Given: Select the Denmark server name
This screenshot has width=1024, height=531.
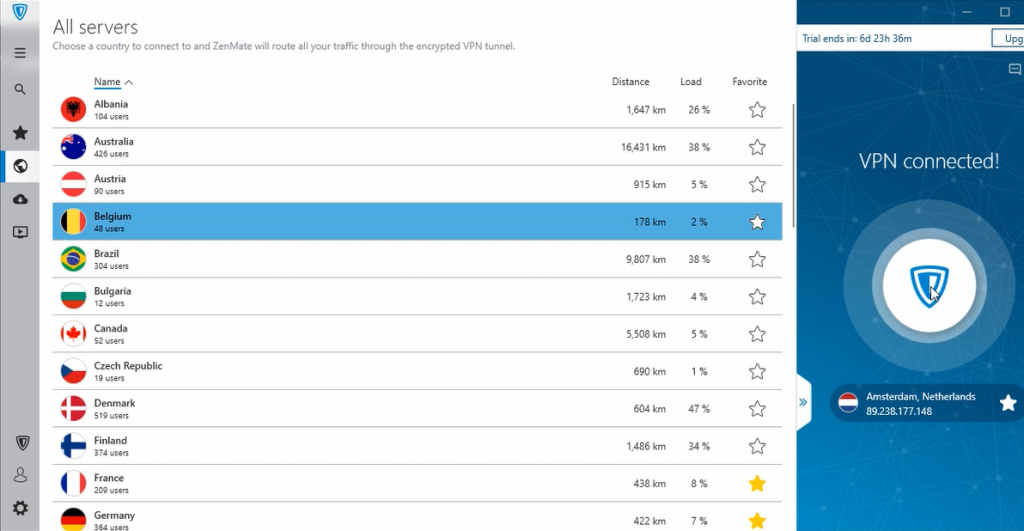Looking at the screenshot, I should pos(114,403).
